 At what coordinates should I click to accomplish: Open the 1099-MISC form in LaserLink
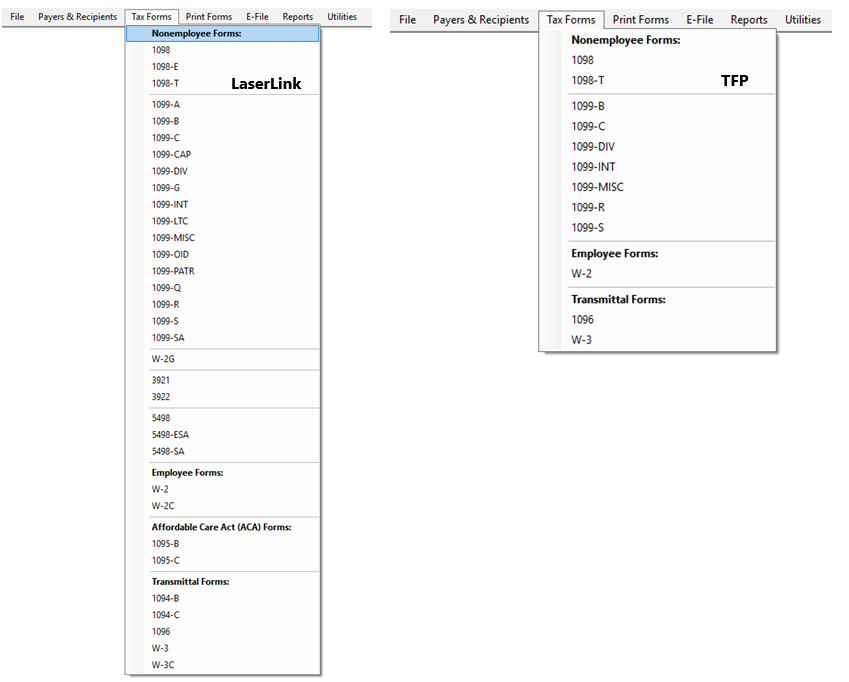click(170, 237)
